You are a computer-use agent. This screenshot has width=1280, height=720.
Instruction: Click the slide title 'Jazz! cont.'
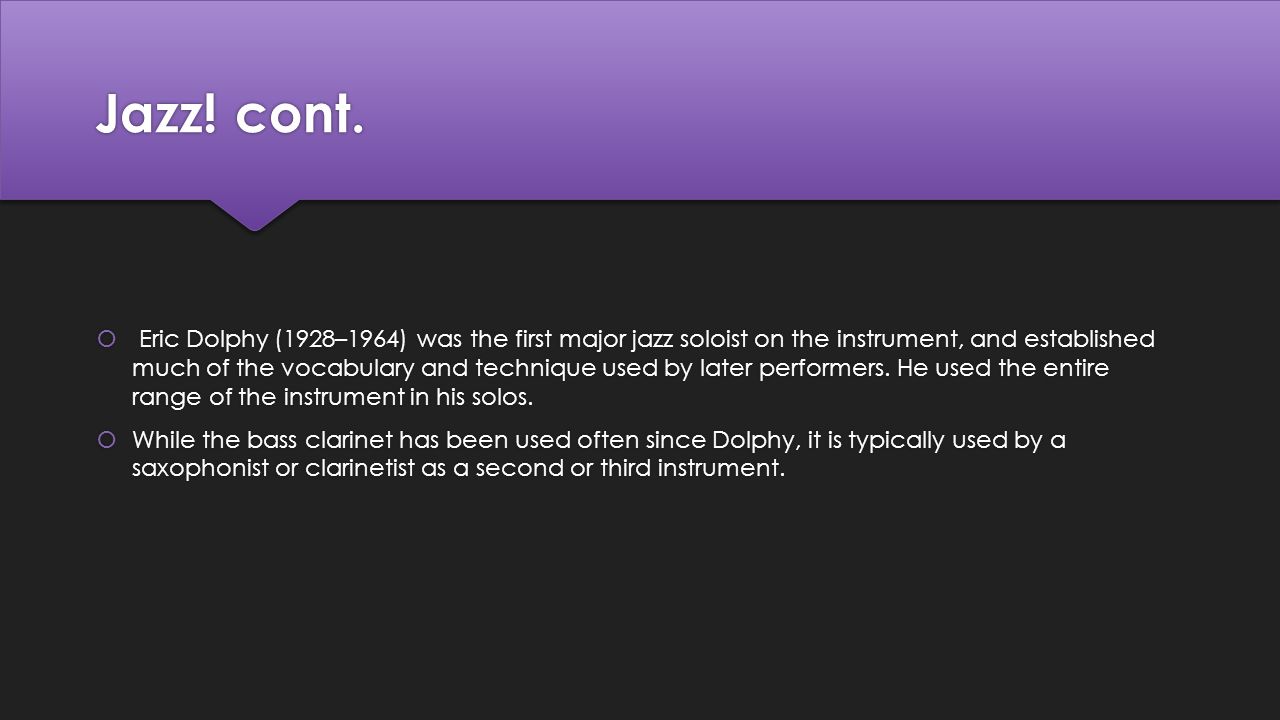pyautogui.click(x=229, y=115)
